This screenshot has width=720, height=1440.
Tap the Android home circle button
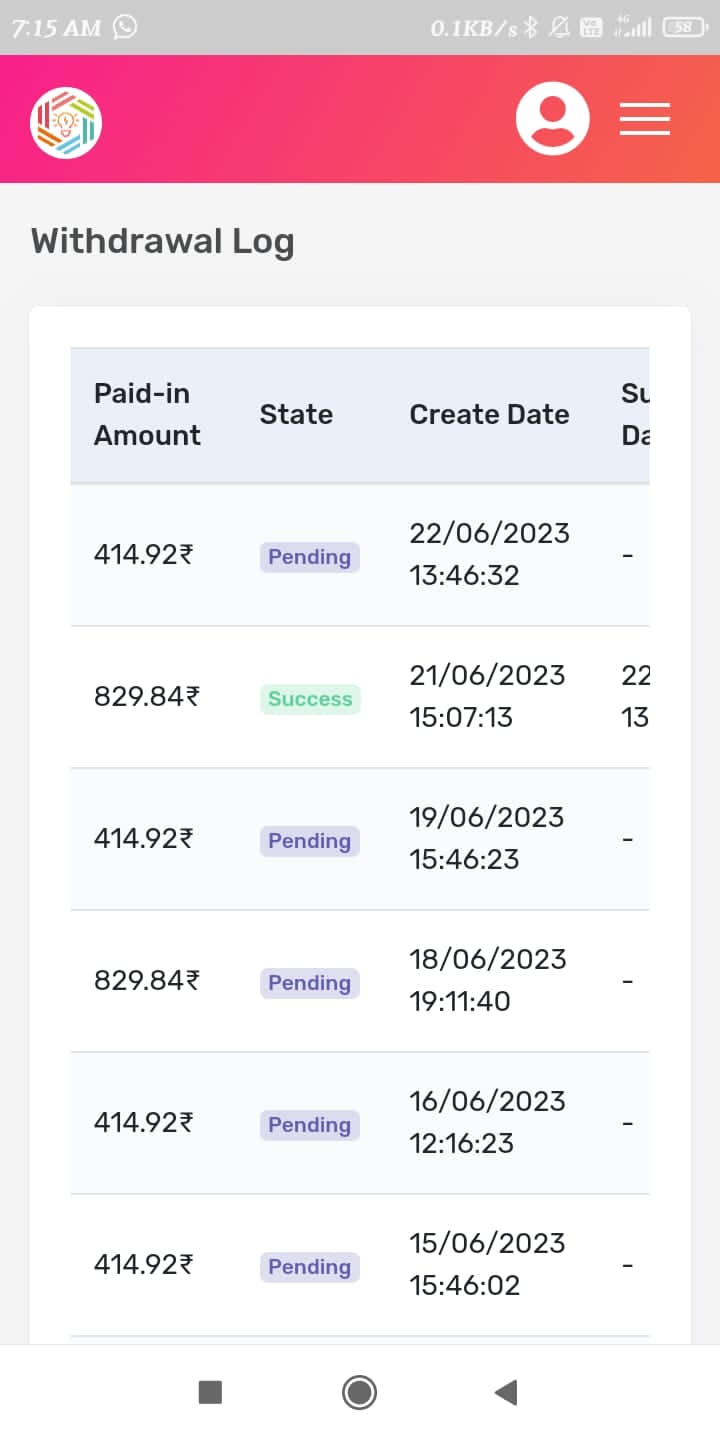click(359, 1392)
